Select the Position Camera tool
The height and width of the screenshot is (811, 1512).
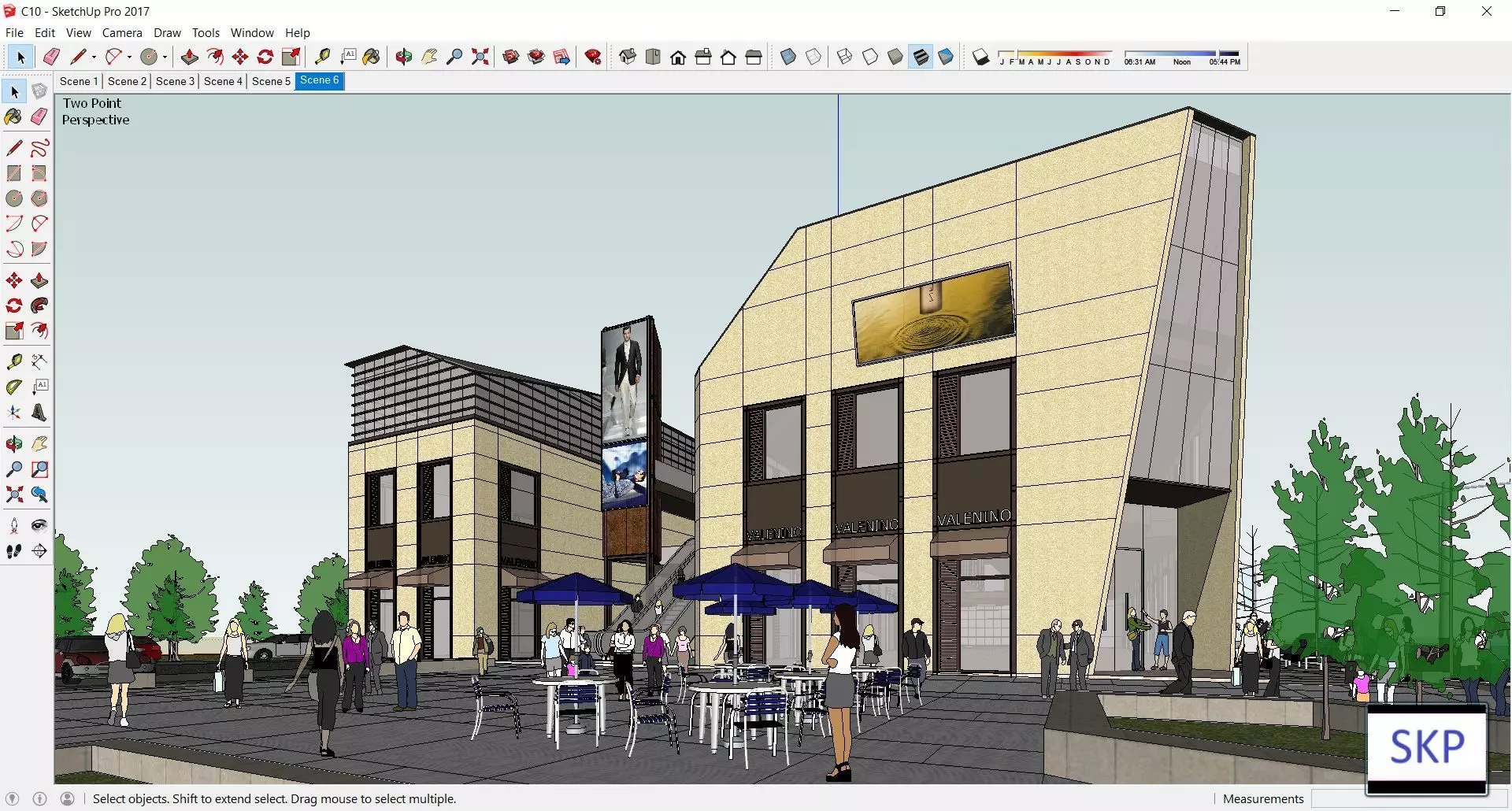coord(14,526)
